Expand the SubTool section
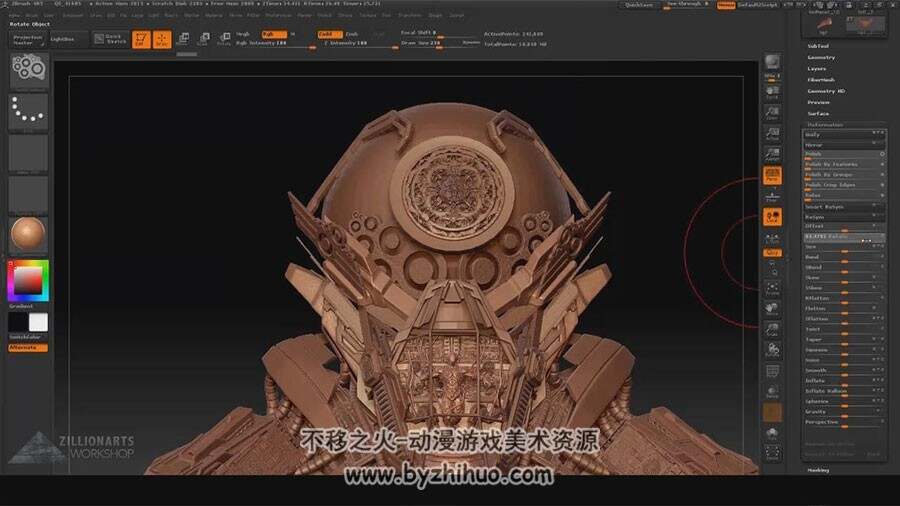The width and height of the screenshot is (900, 506). tap(818, 46)
